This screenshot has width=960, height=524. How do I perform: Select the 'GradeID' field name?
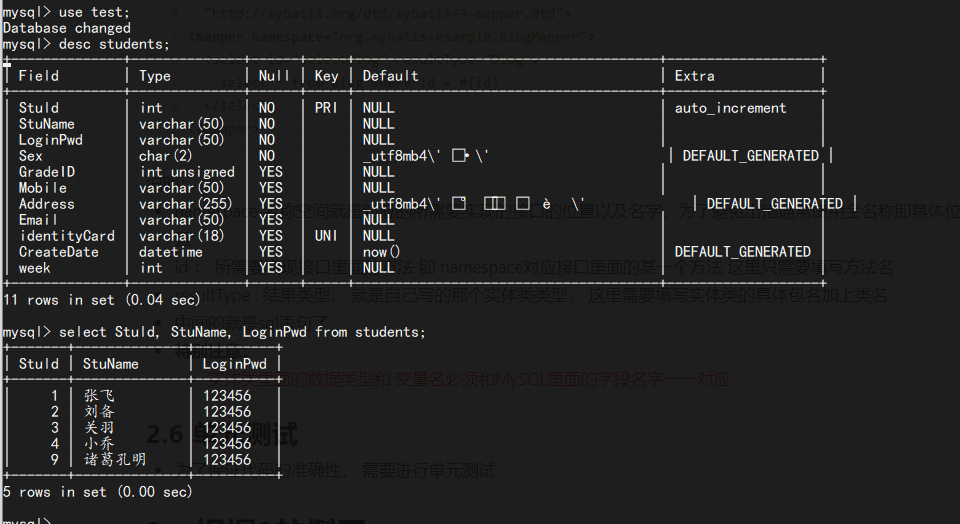(47, 171)
